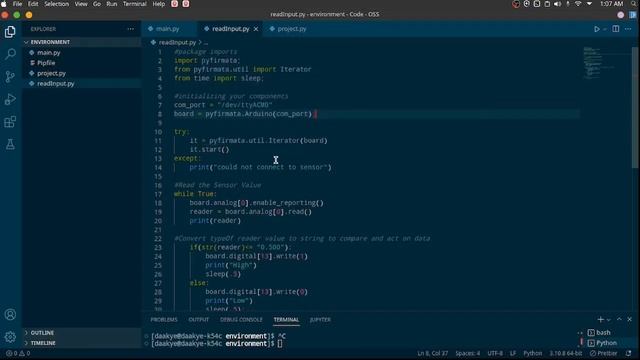Open the Edit menu
The width and height of the screenshot is (640, 360).
[33, 4]
